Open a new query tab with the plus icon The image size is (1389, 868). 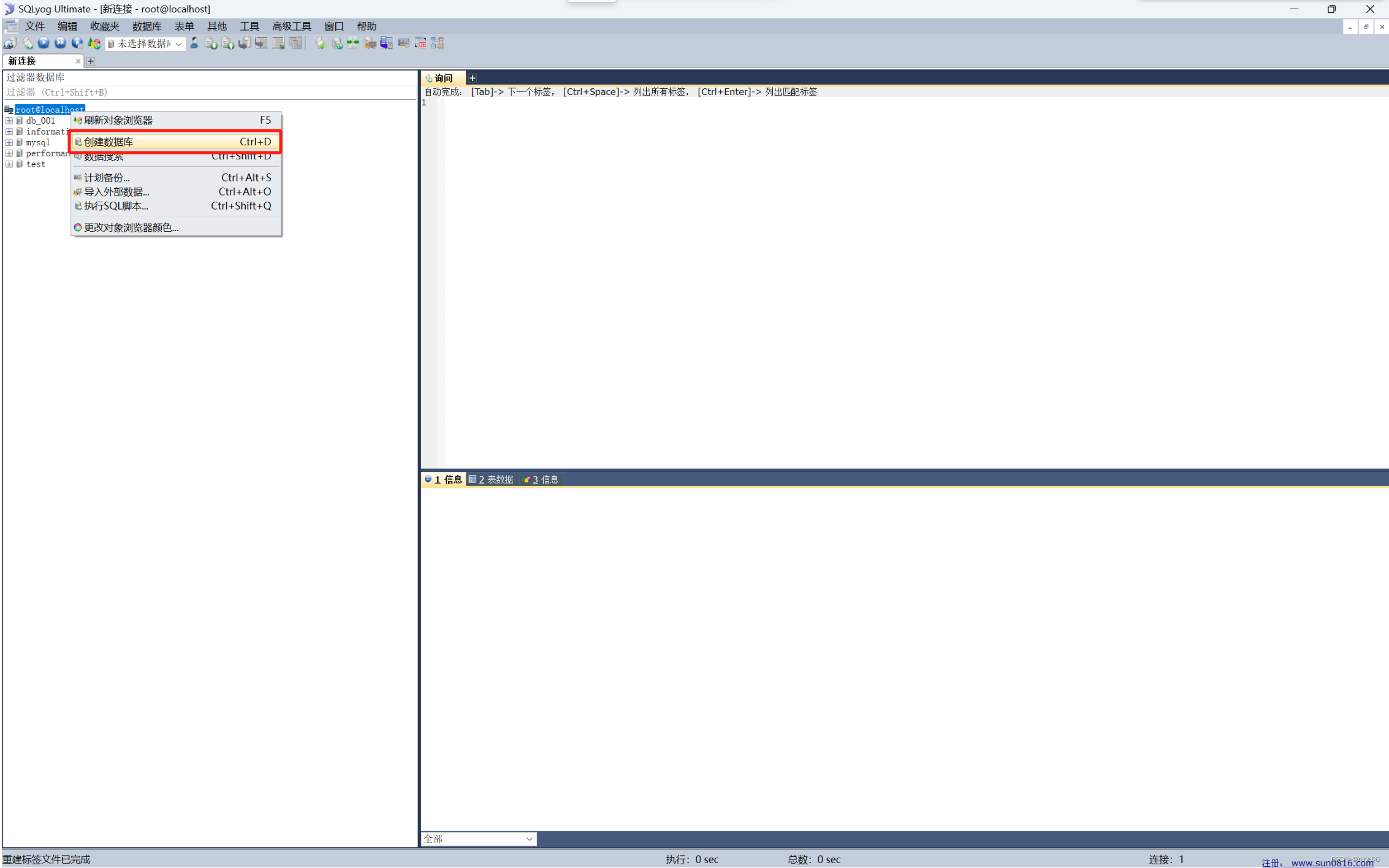pos(472,77)
